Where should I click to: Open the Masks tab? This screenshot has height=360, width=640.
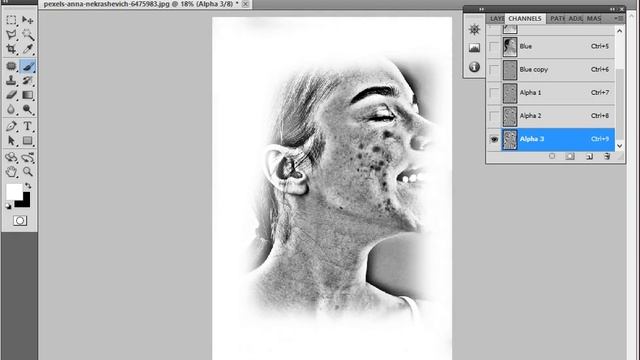594,19
